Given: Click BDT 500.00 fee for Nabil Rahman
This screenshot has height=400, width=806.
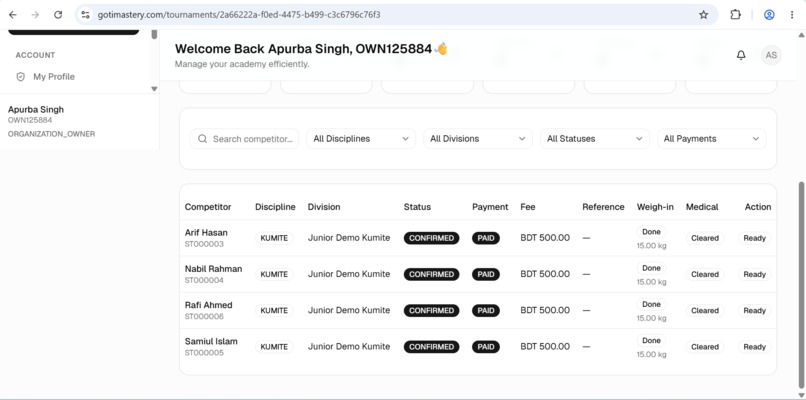Looking at the screenshot, I should point(545,274).
